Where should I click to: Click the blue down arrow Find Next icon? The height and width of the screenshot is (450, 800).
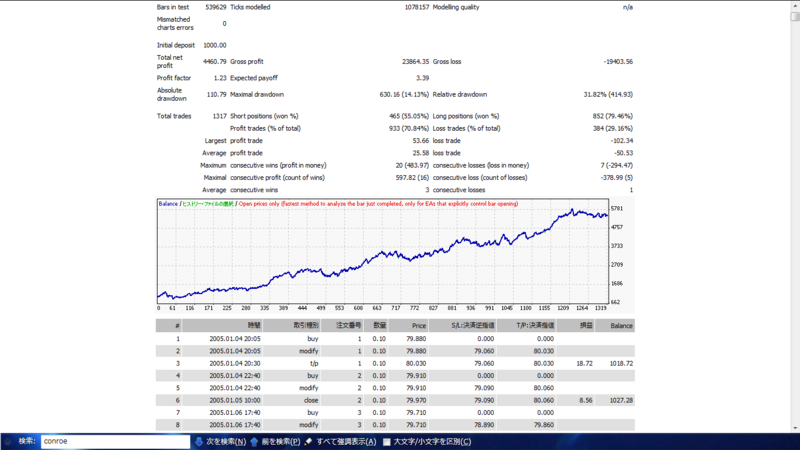199,442
